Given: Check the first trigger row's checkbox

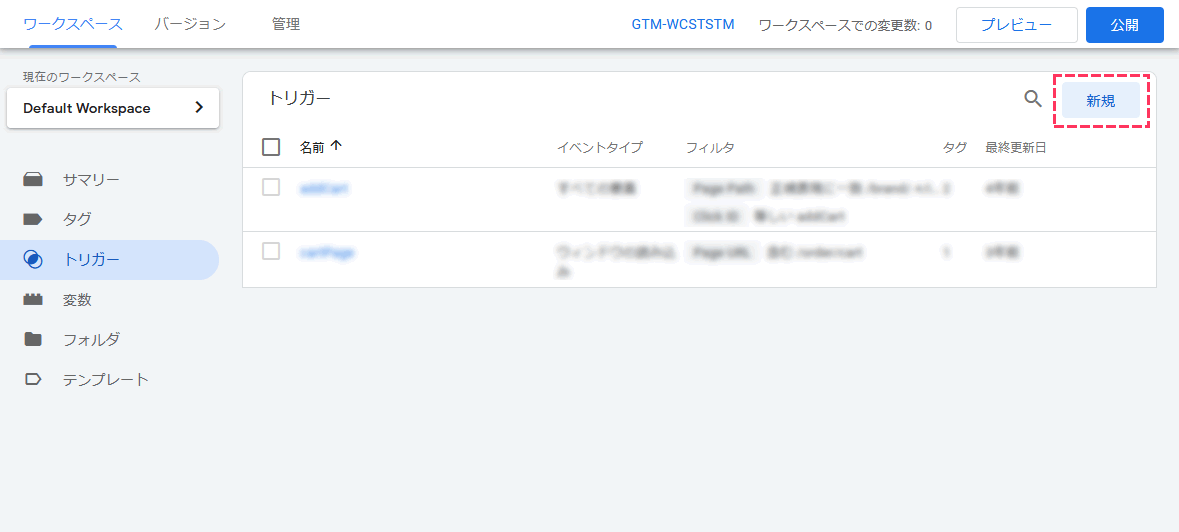Looking at the screenshot, I should click(271, 187).
